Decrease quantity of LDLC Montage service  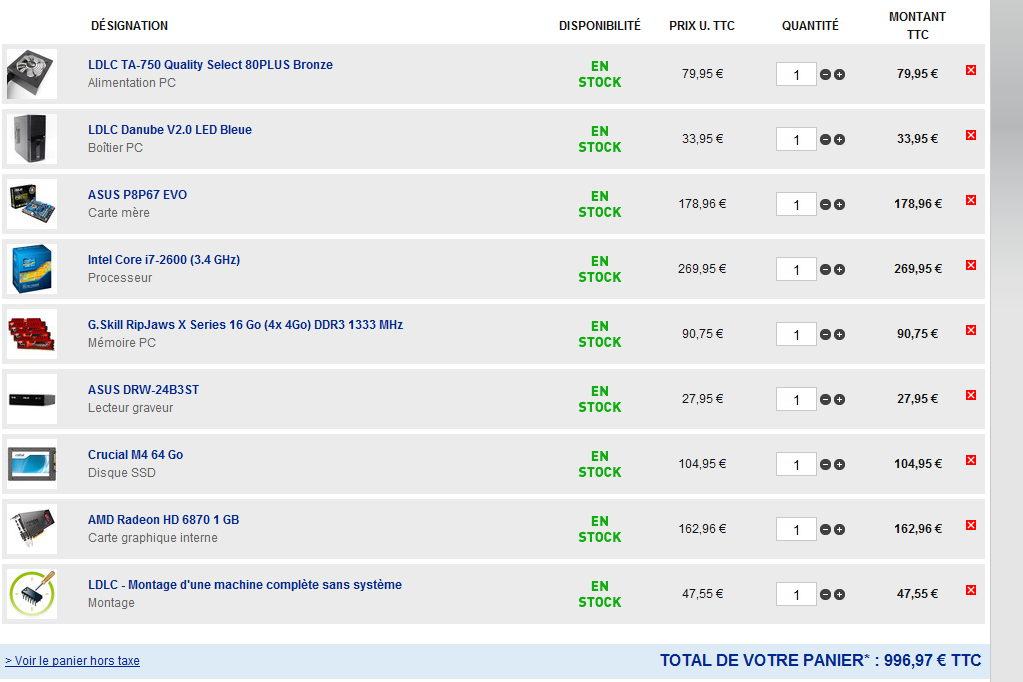(x=825, y=595)
